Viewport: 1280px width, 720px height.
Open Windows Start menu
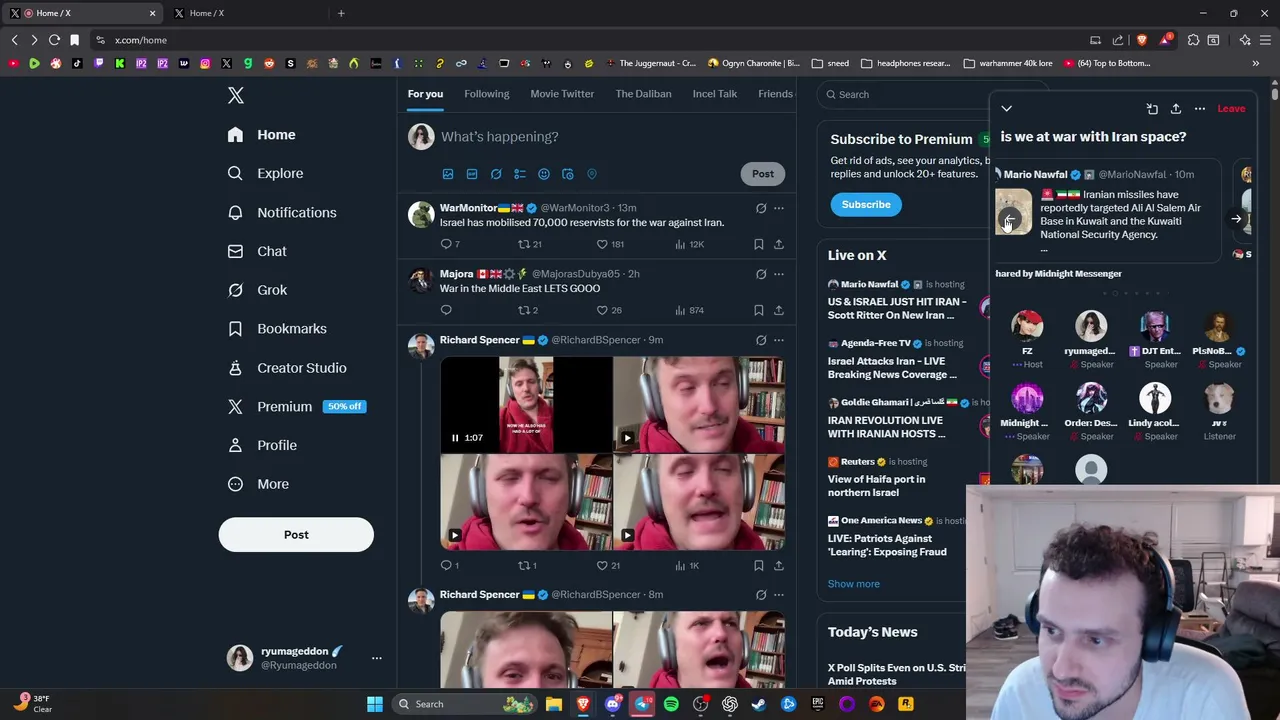click(375, 704)
